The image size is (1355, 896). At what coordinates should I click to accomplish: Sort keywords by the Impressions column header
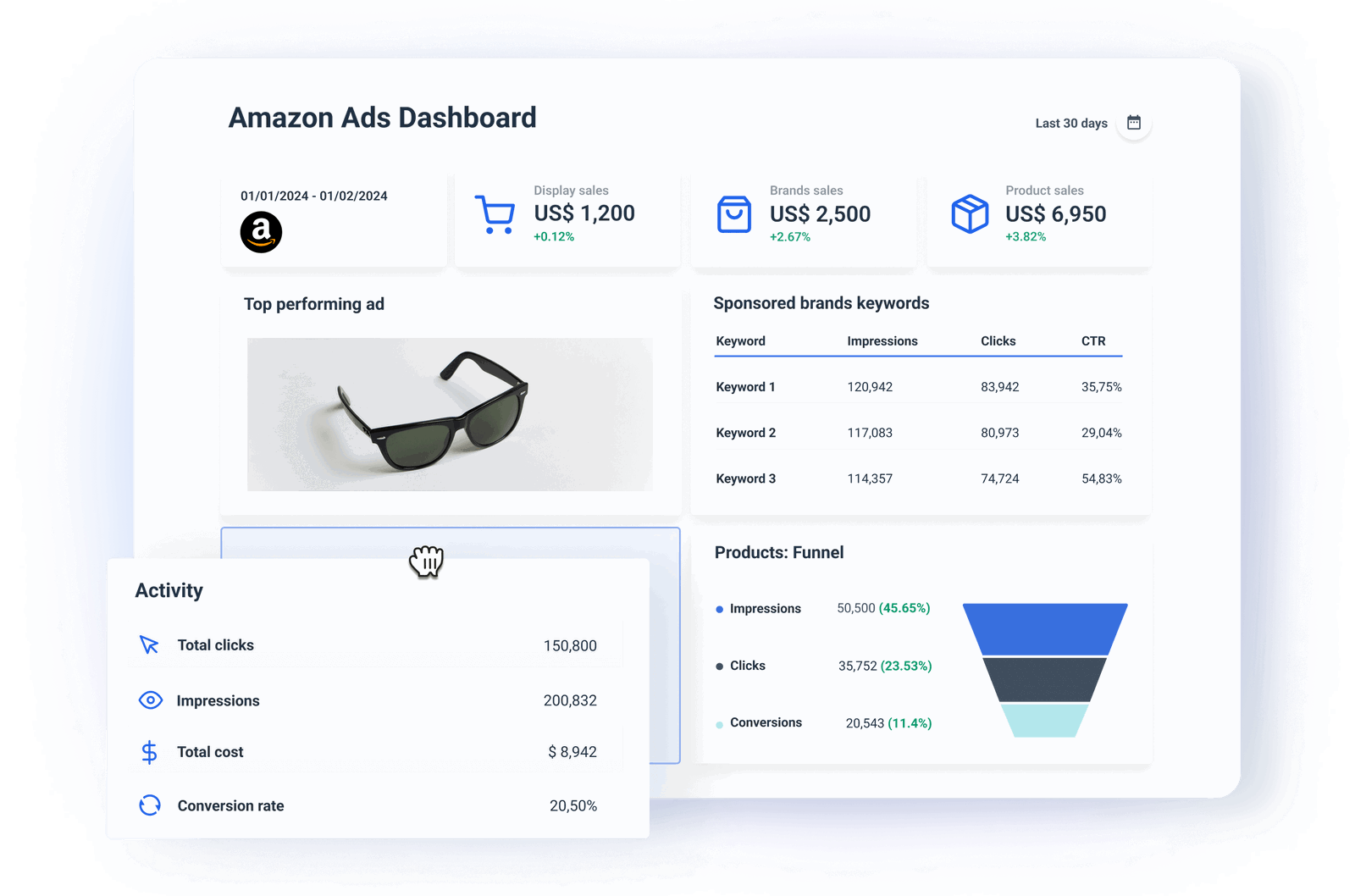click(x=882, y=340)
